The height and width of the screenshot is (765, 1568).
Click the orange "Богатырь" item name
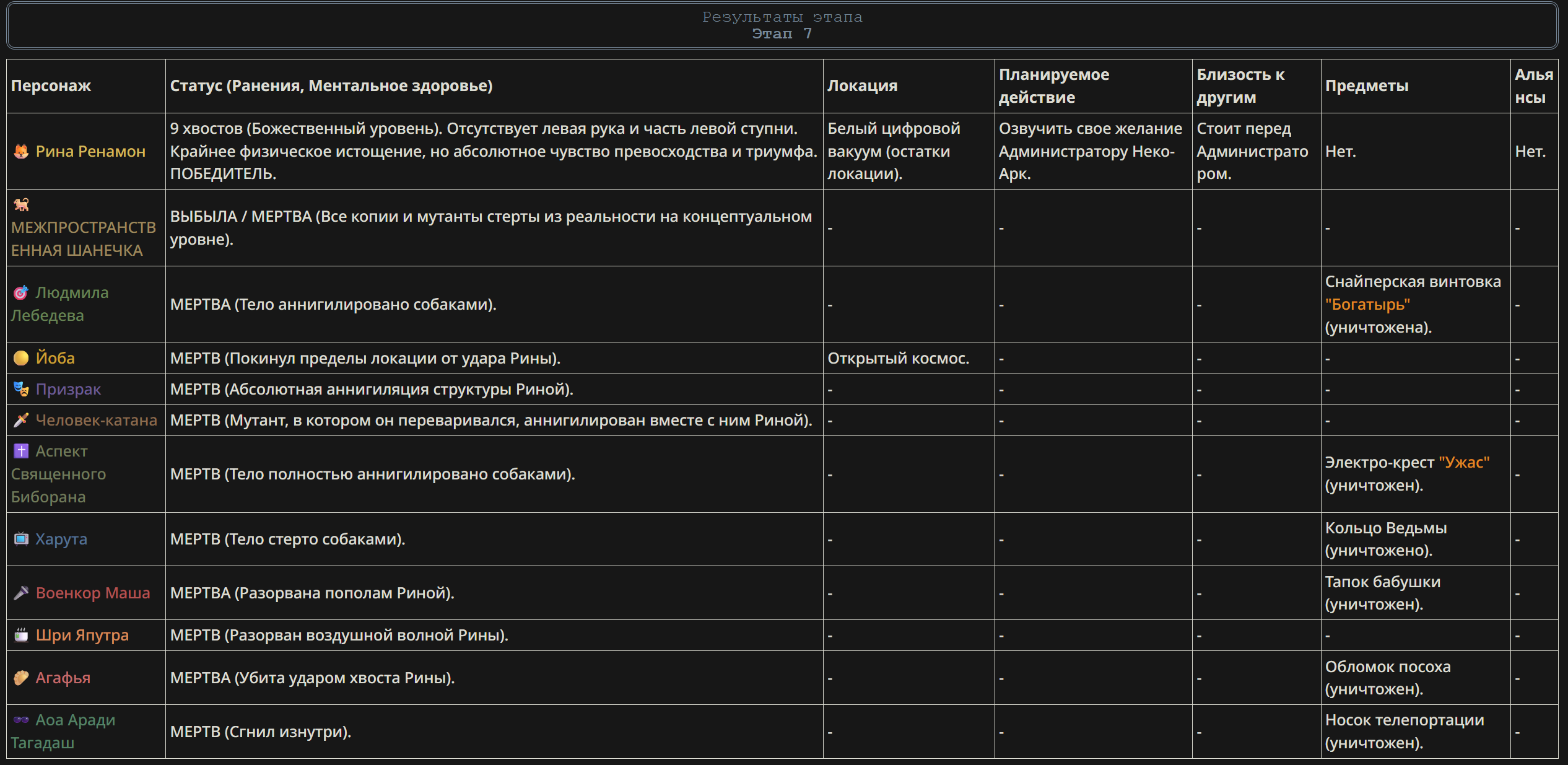click(1367, 304)
